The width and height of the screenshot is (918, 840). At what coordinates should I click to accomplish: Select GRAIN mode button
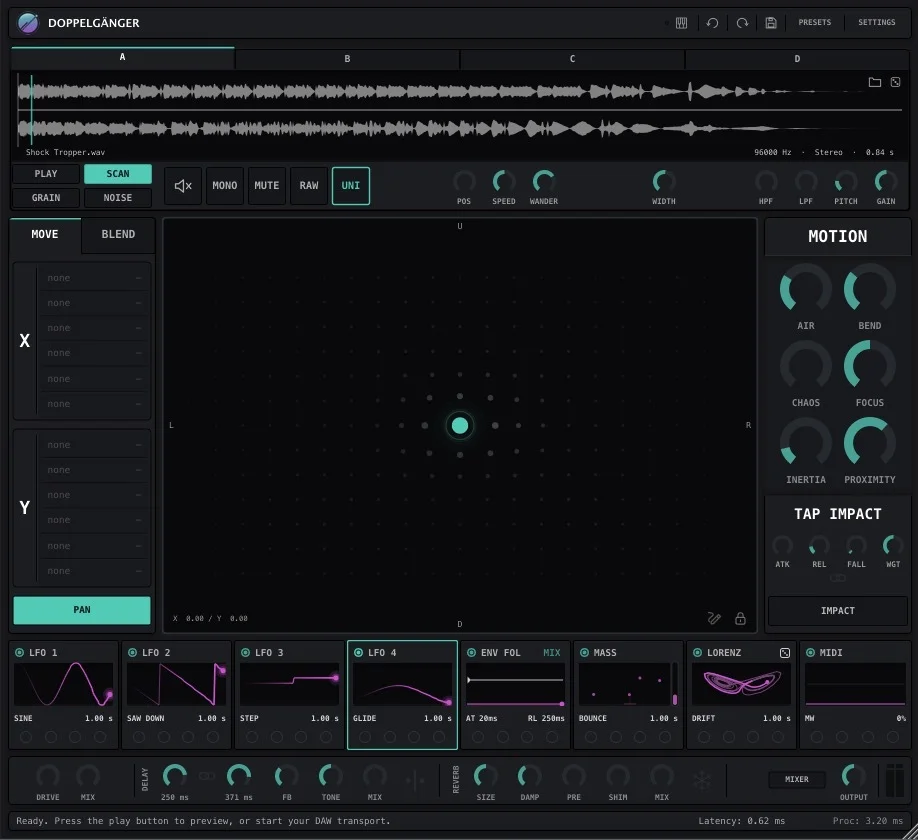click(46, 198)
